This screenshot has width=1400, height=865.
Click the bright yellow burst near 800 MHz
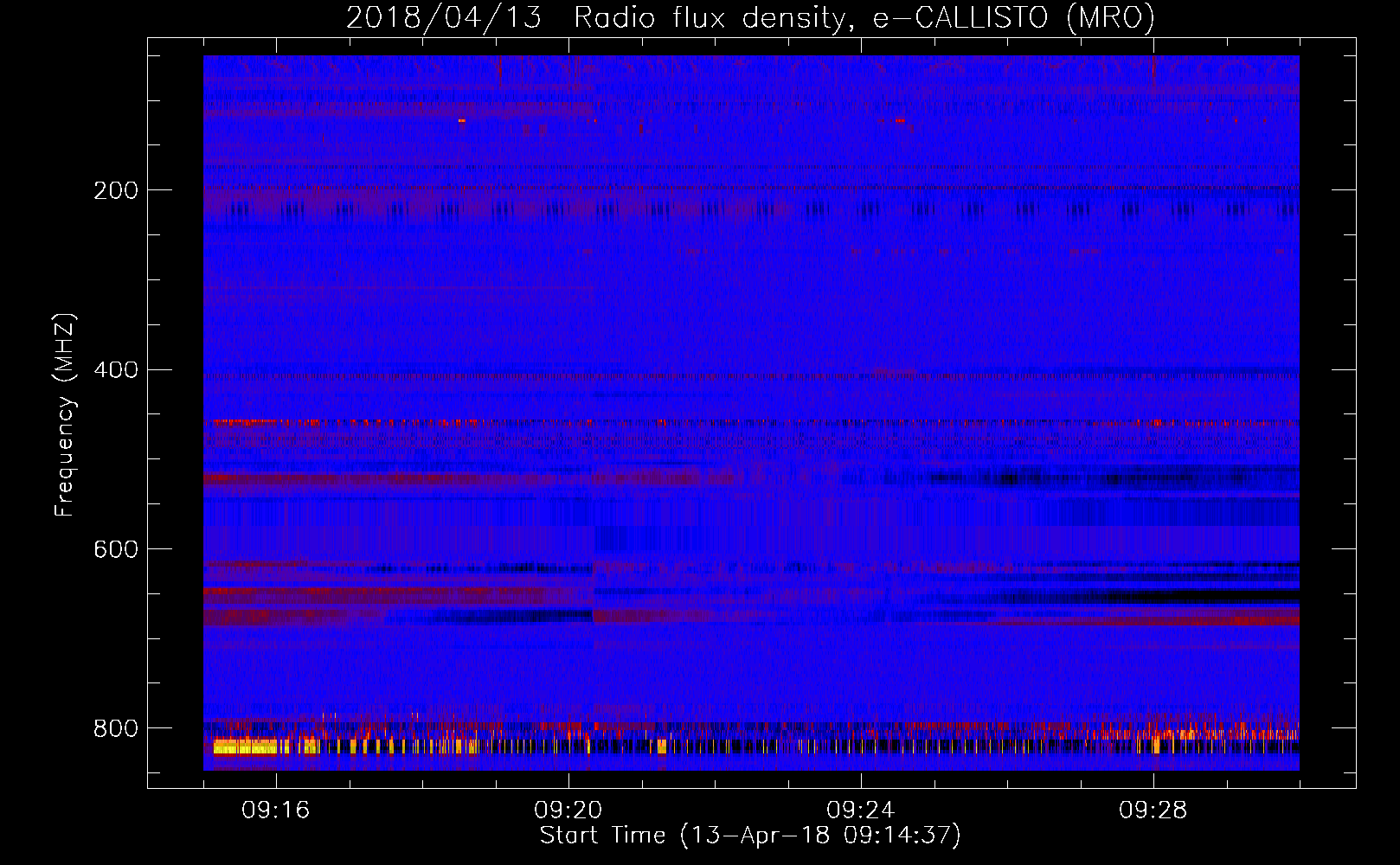(x=246, y=746)
